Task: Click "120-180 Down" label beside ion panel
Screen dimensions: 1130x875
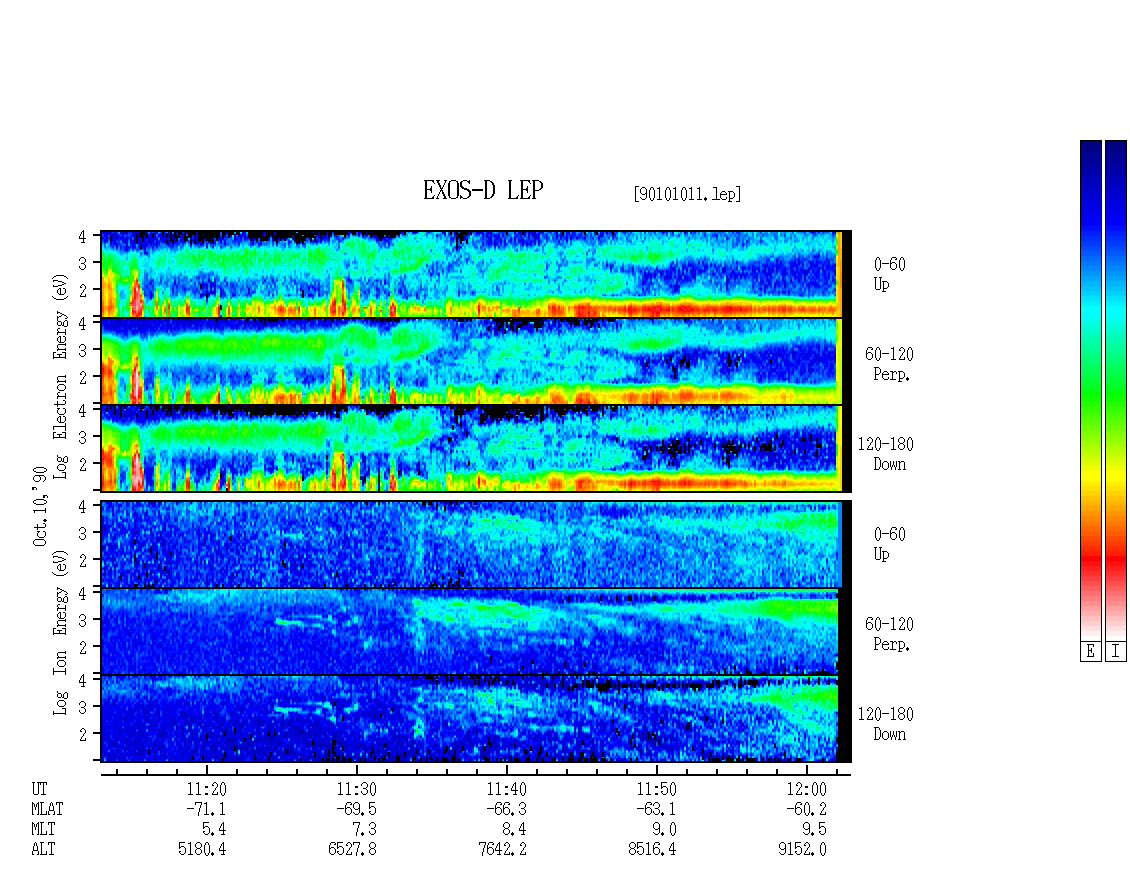Action: [885, 724]
